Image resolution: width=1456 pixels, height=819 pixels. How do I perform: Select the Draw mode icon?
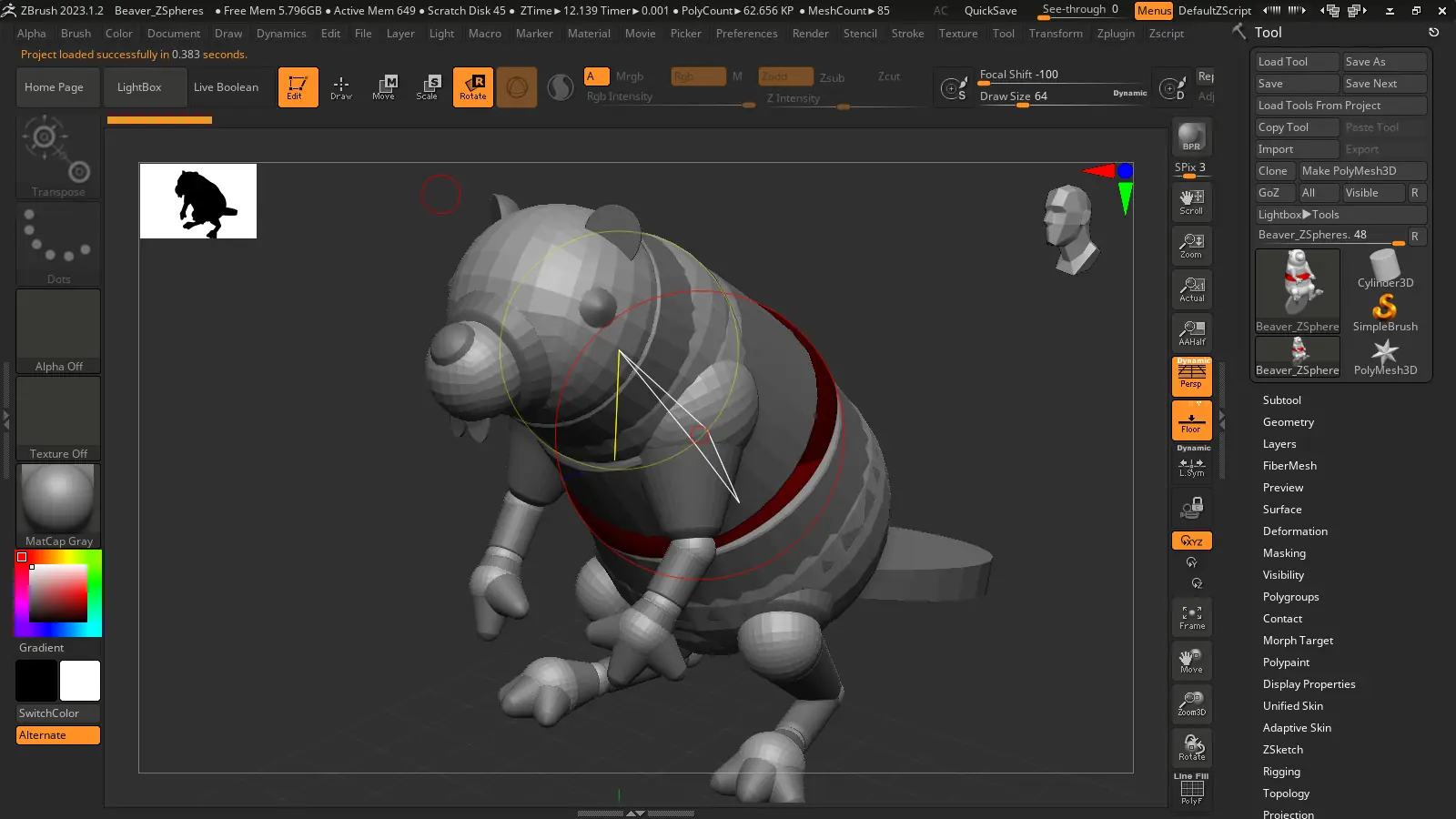pos(341,87)
